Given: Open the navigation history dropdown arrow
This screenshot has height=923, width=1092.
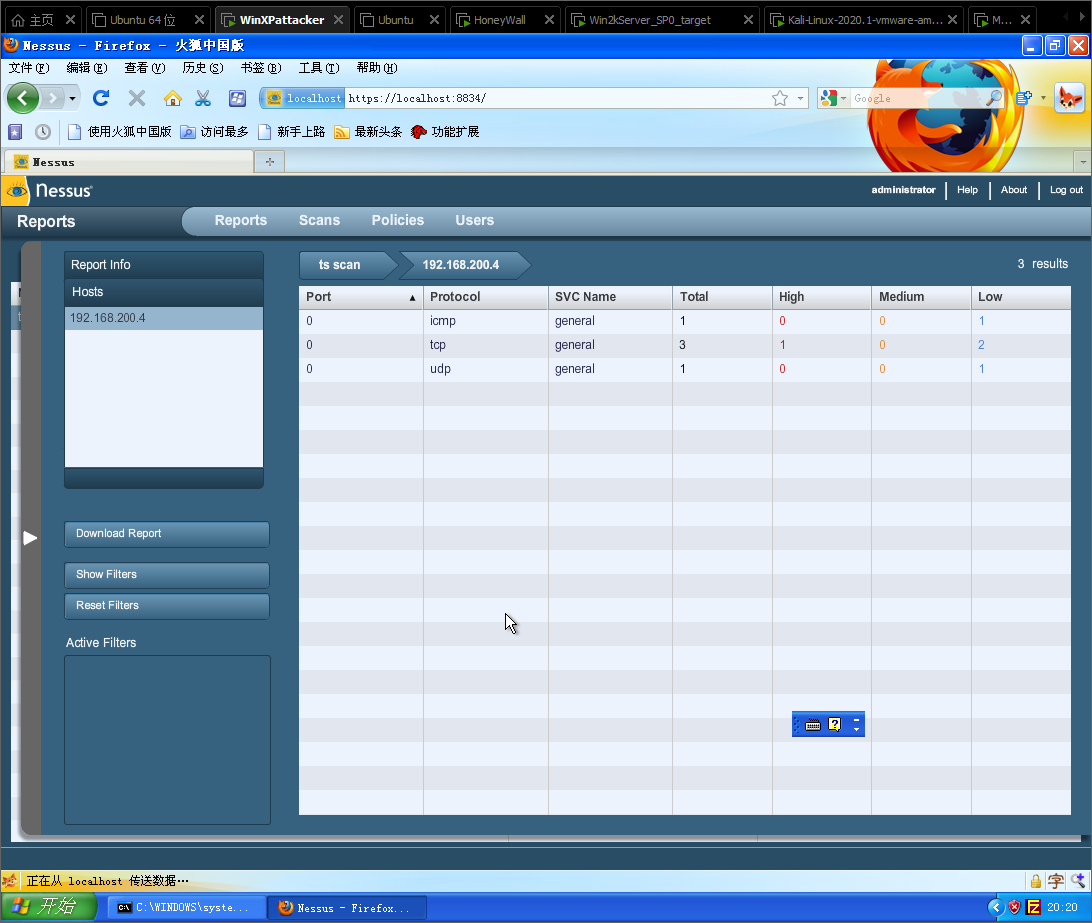Looking at the screenshot, I should [x=72, y=98].
